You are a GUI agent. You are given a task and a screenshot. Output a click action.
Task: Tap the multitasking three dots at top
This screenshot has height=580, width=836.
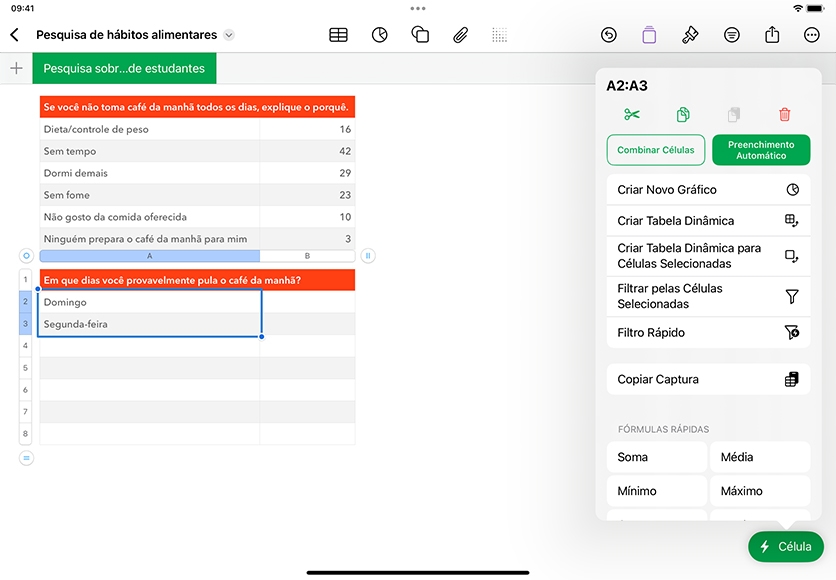[418, 9]
